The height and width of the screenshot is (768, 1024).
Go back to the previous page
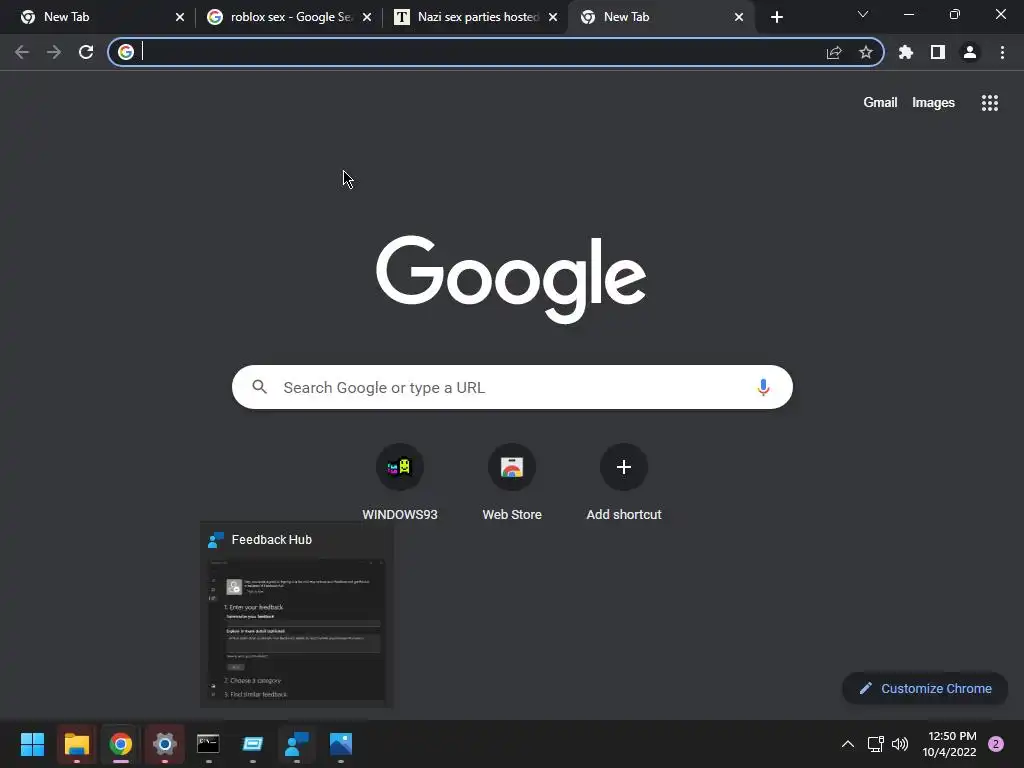pyautogui.click(x=22, y=52)
